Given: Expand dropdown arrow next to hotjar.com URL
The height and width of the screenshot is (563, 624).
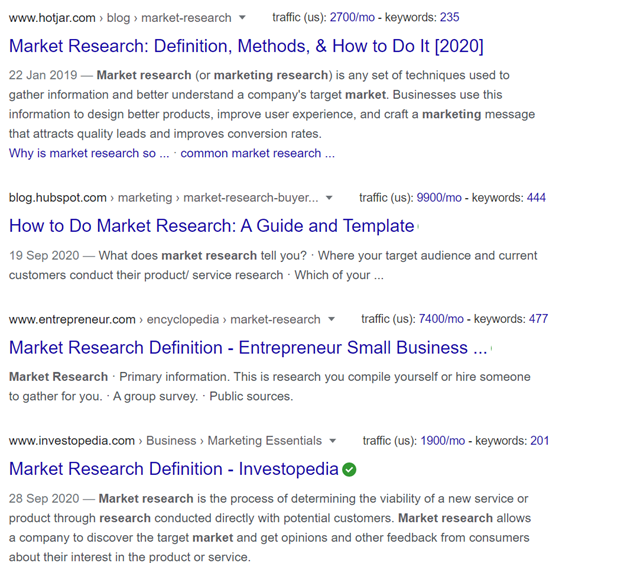Looking at the screenshot, I should point(242,18).
